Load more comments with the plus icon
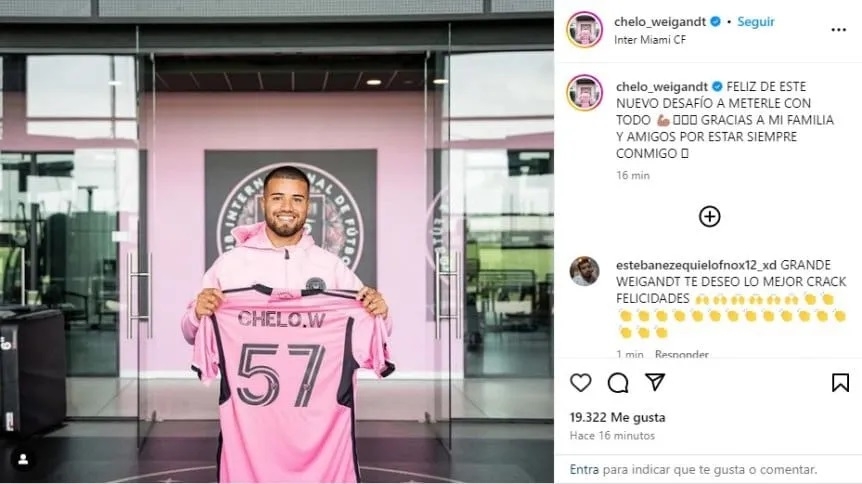Image resolution: width=862 pixels, height=484 pixels. [x=709, y=216]
